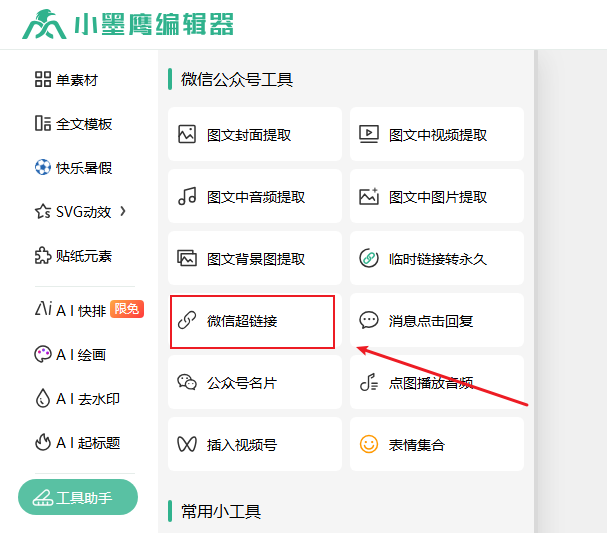
Task: Select 插入视频号 tool label
Action: coord(242,445)
